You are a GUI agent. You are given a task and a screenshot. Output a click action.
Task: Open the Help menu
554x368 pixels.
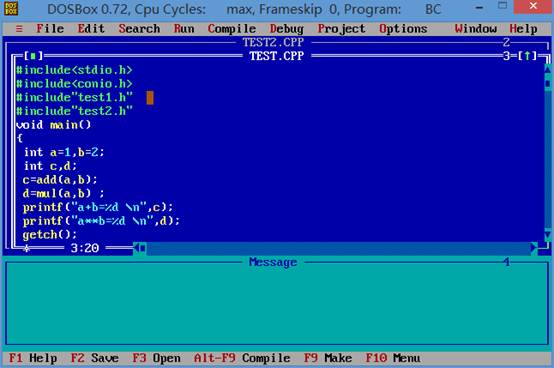tap(523, 29)
